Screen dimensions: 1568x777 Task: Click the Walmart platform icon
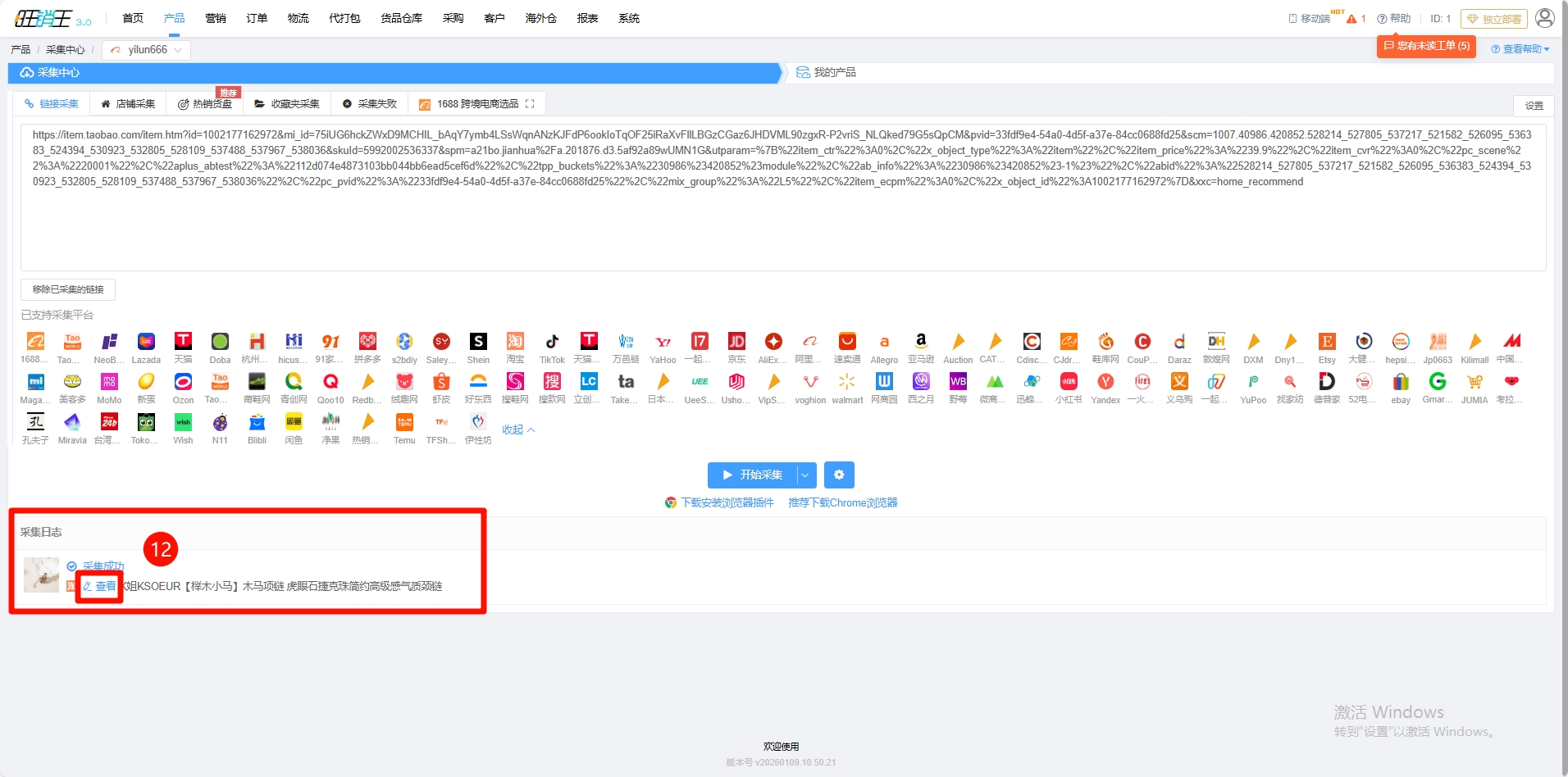coord(846,382)
